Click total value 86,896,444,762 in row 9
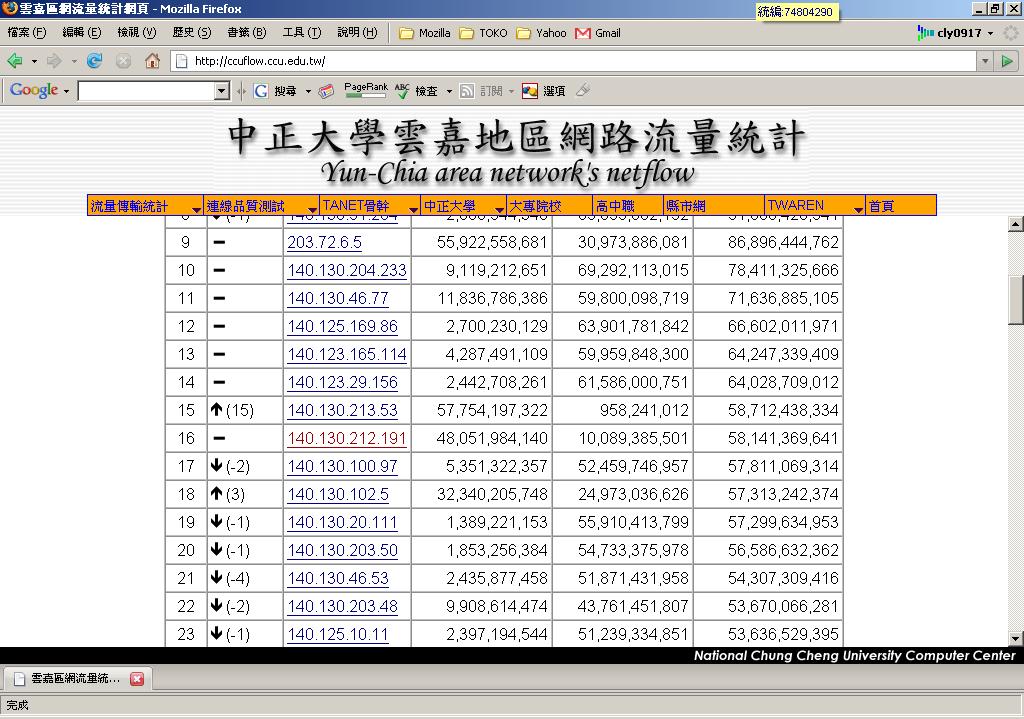Screen dimensions: 1024x719 click(783, 242)
